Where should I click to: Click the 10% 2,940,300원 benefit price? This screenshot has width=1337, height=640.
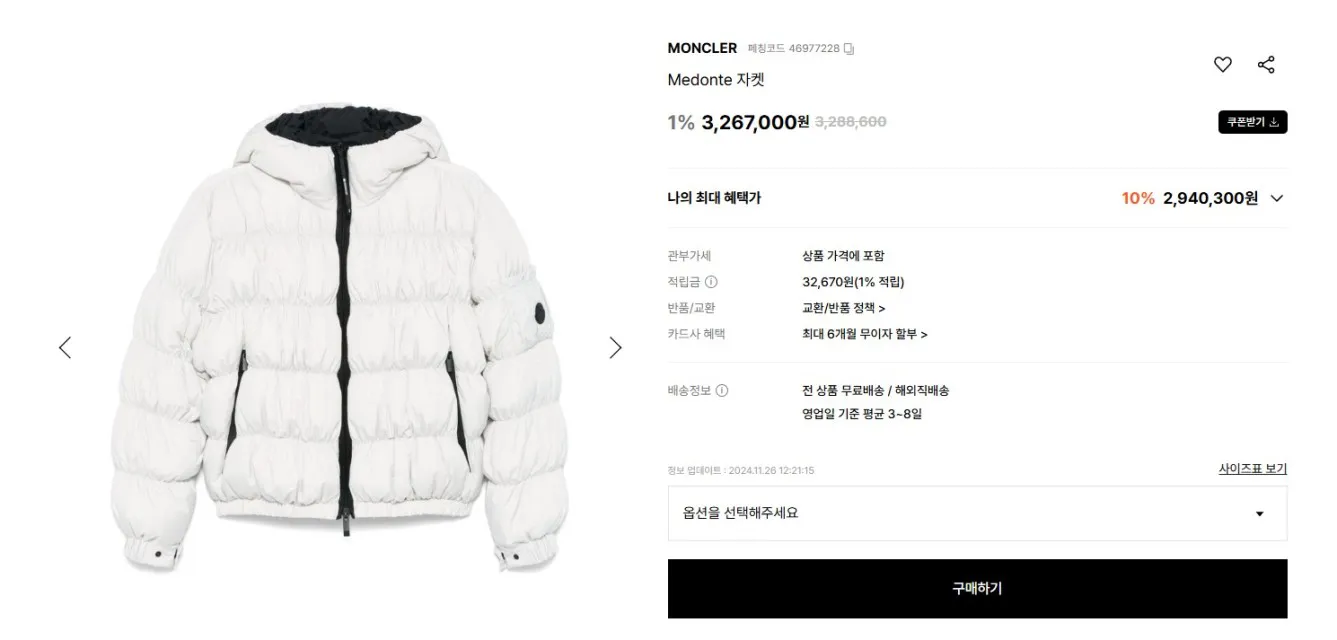pos(1189,198)
